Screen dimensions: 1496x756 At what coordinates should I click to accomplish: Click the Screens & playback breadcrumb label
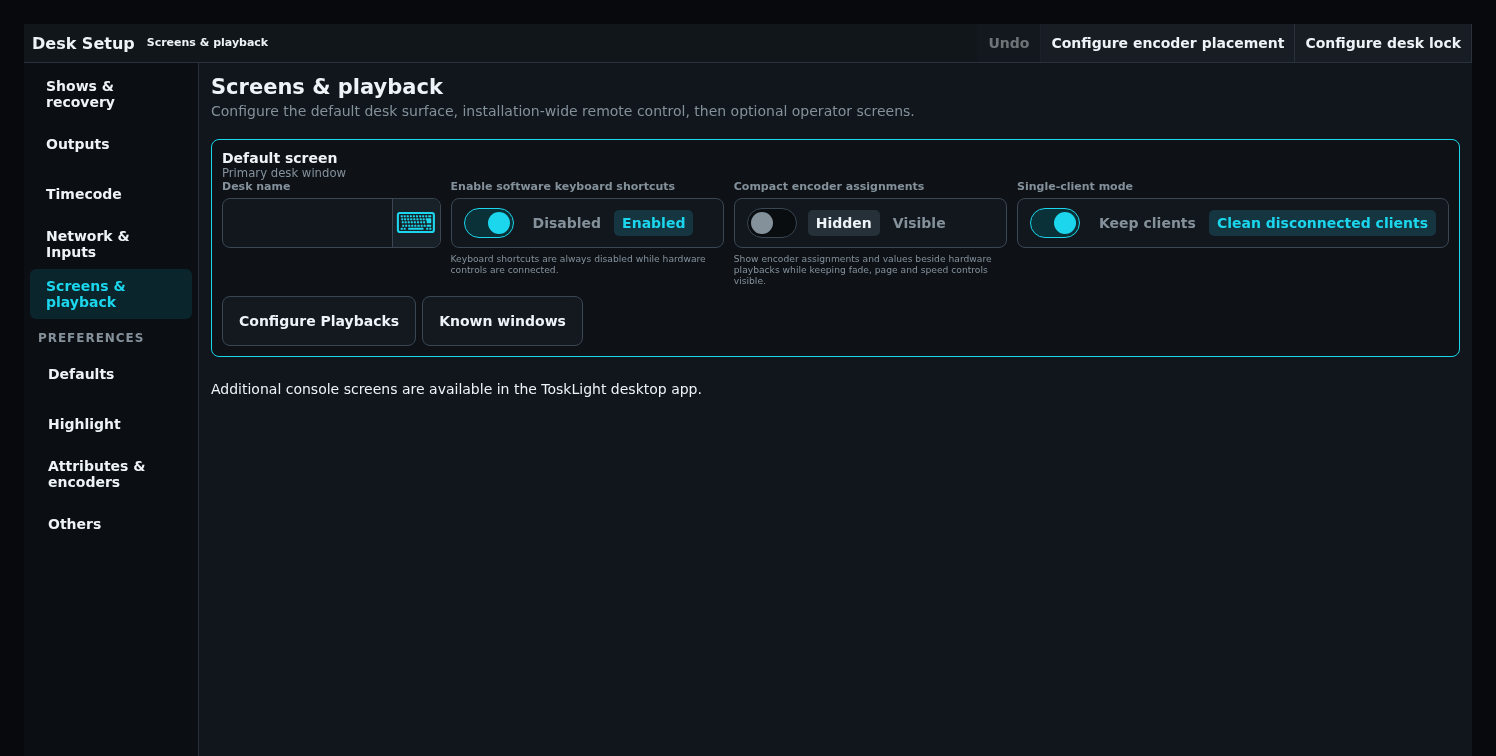[207, 42]
